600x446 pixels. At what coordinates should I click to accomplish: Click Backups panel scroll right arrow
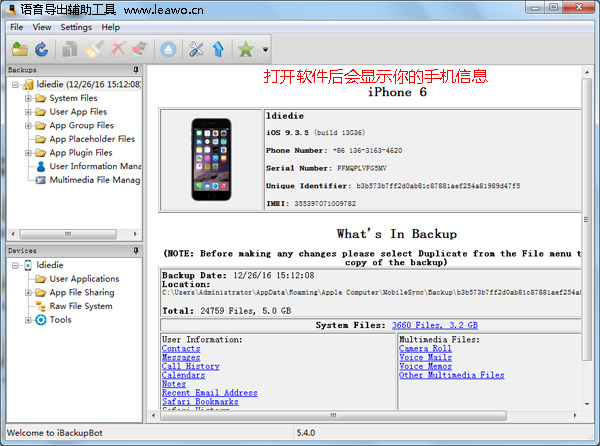click(x=135, y=234)
